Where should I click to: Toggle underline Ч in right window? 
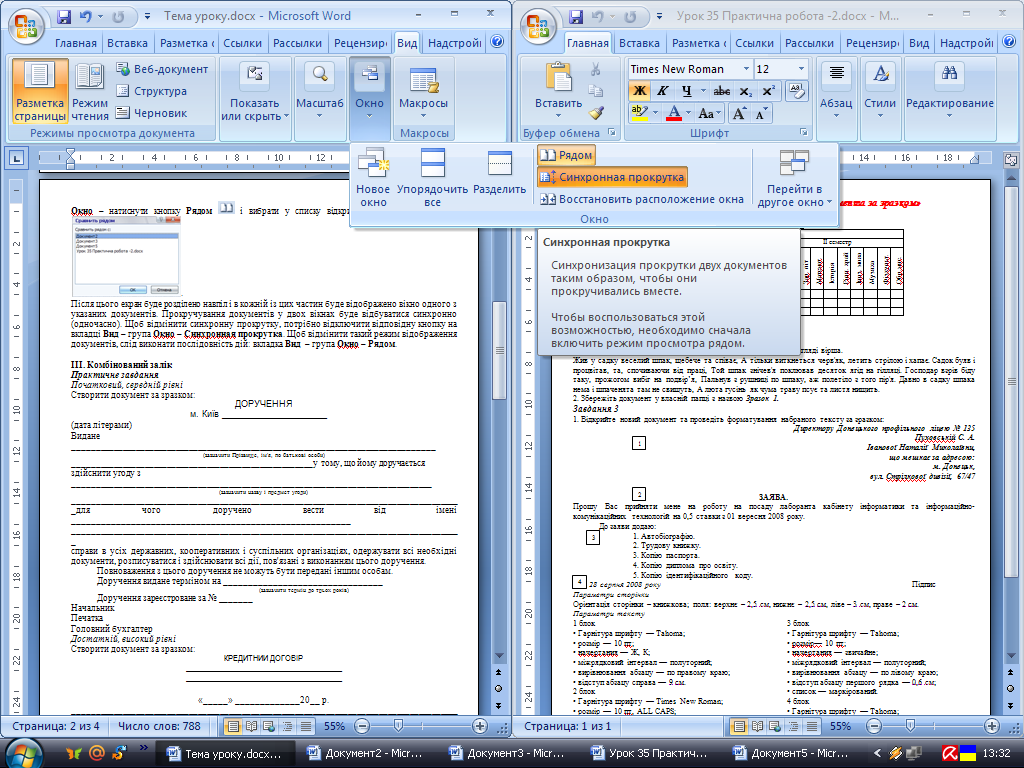[x=686, y=91]
